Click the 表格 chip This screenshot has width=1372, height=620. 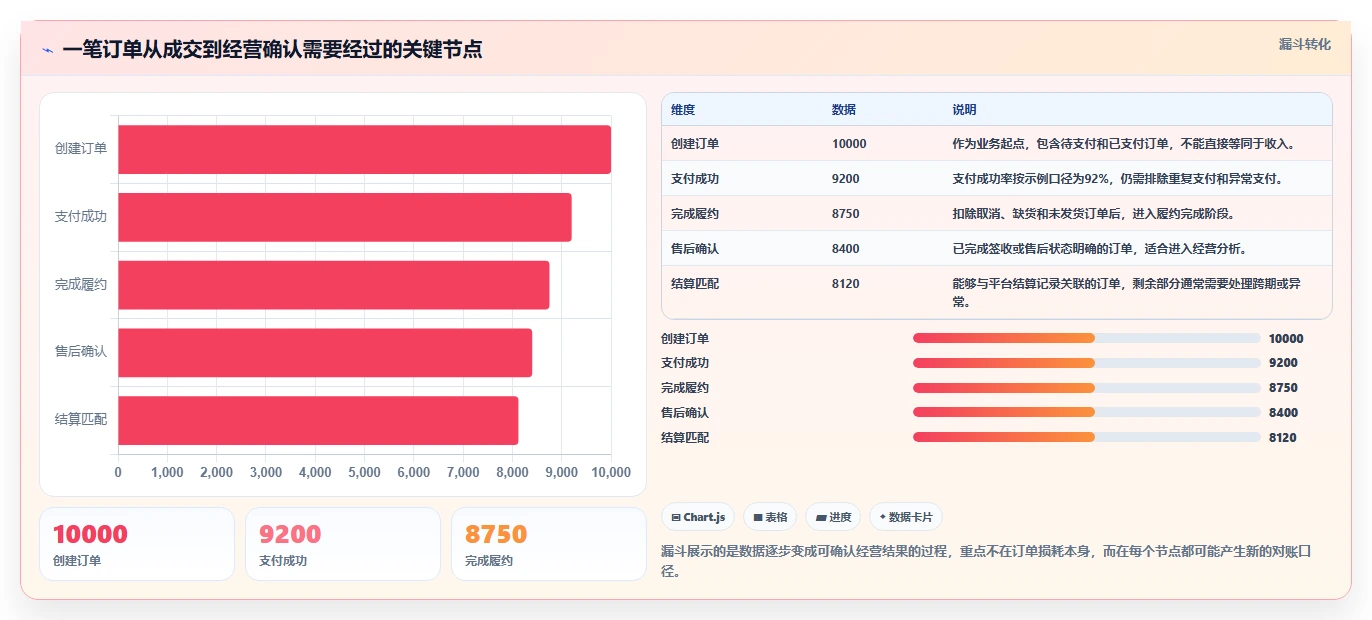770,517
